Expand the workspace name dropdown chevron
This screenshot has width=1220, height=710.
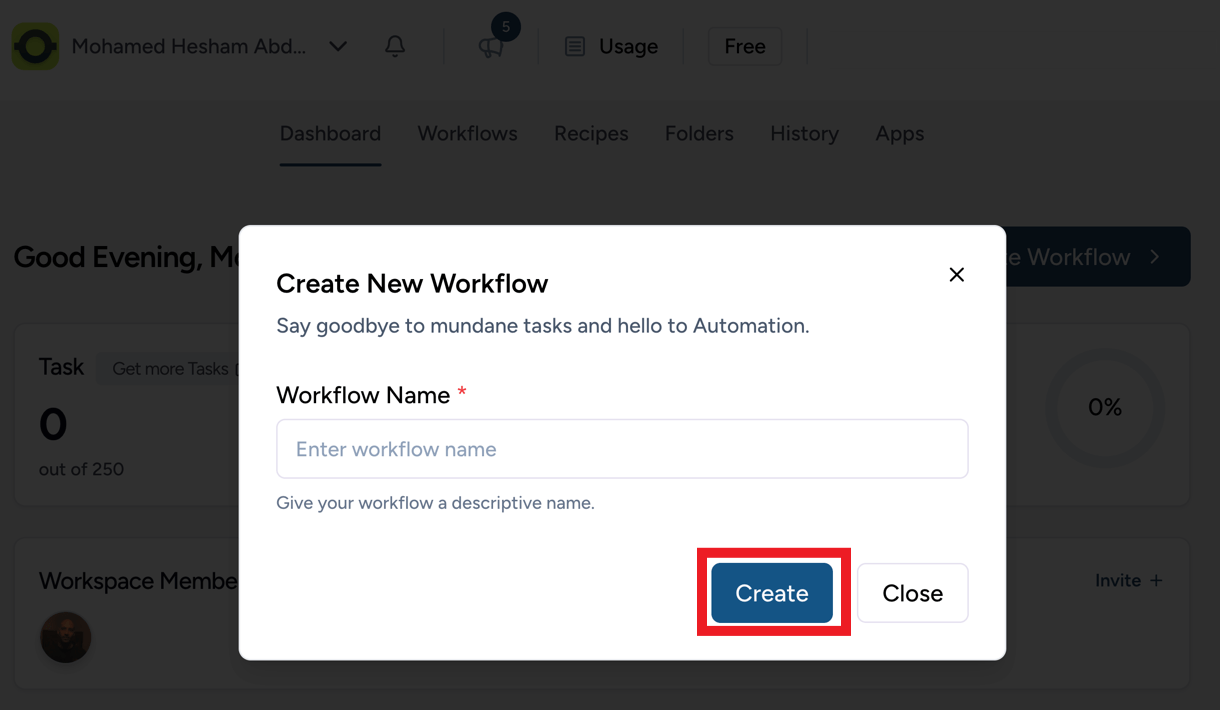[338, 46]
